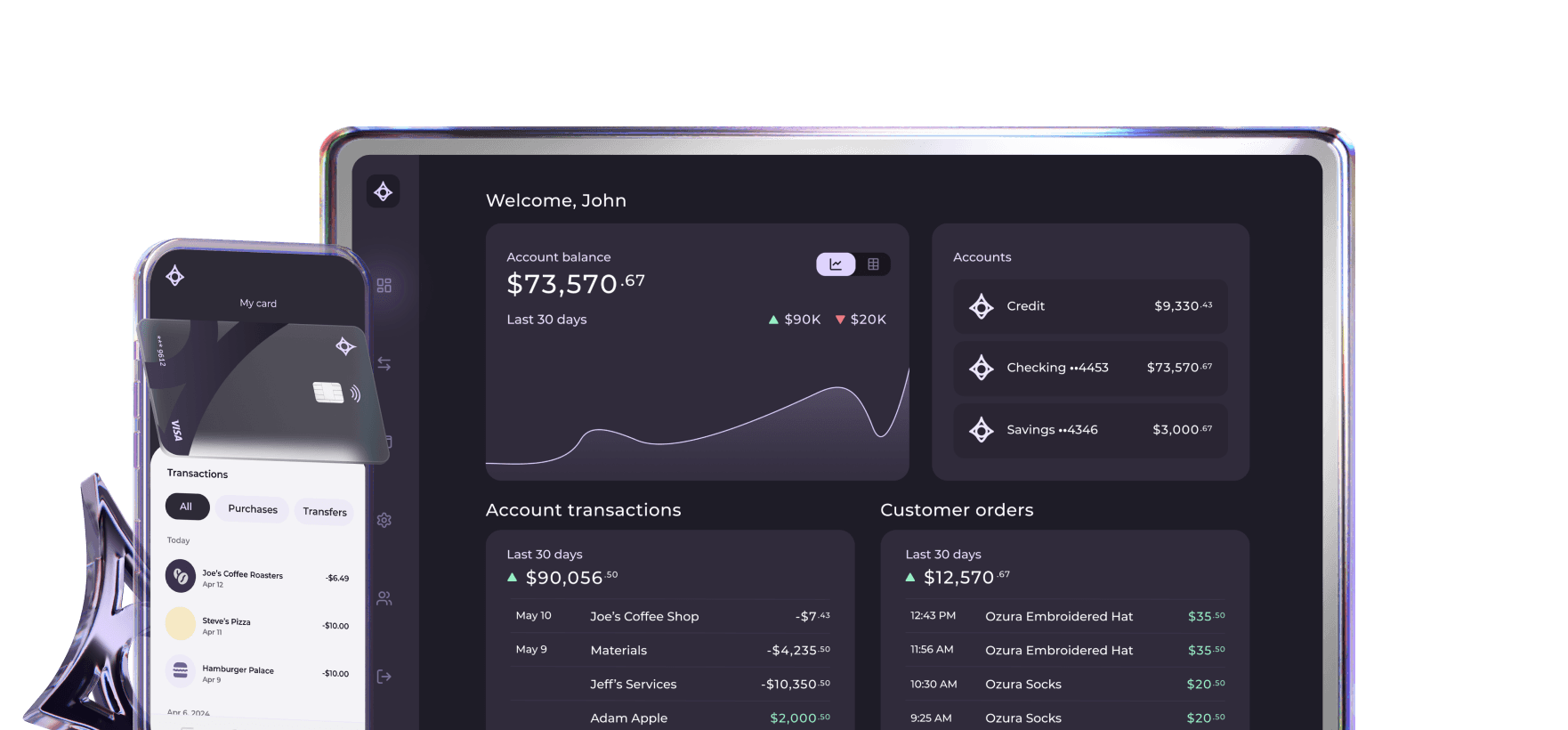Click the Joe's Coffee Shop transaction row
1568x730 pixels.
(x=672, y=616)
